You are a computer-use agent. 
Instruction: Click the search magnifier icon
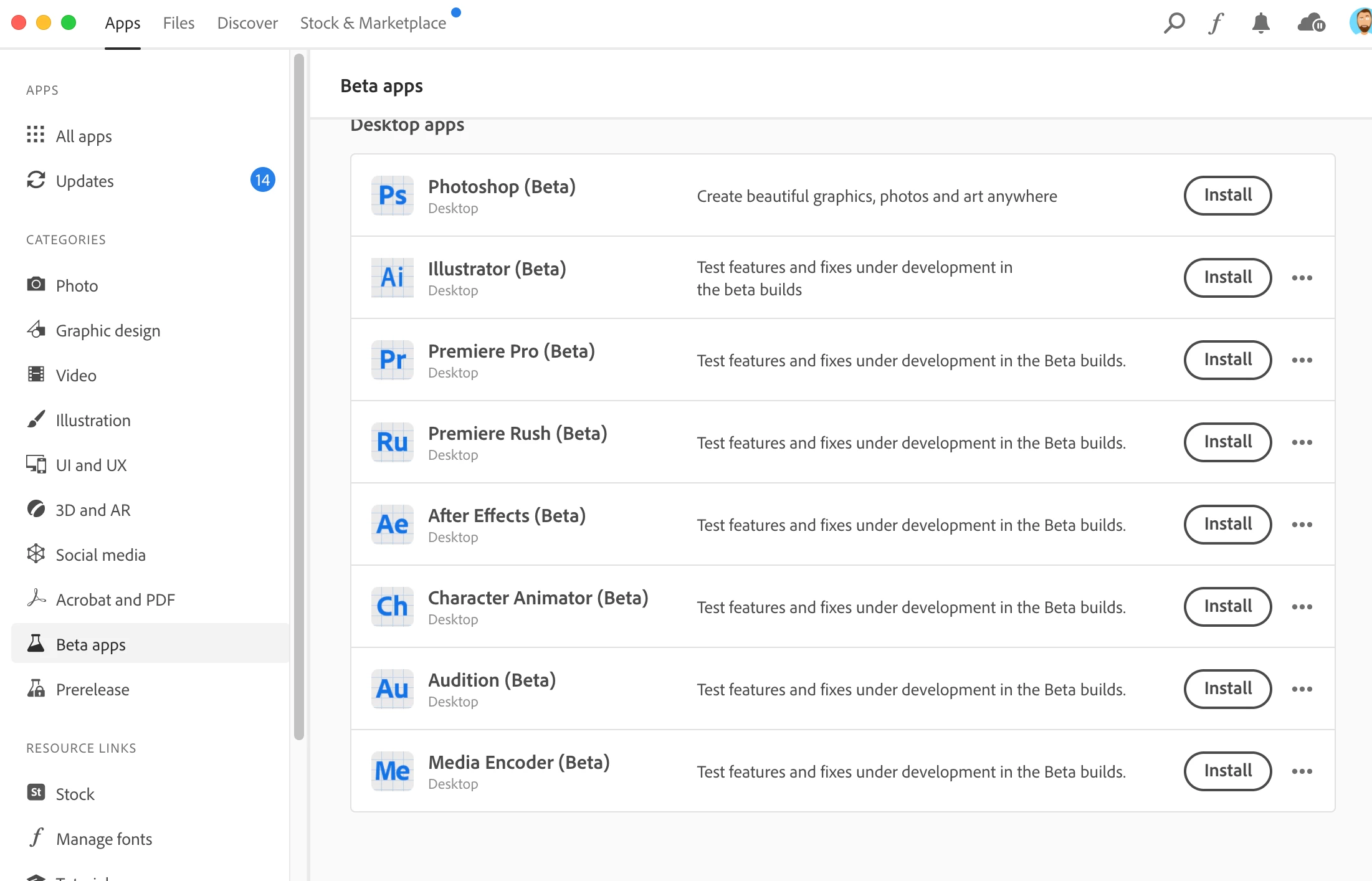[1174, 23]
